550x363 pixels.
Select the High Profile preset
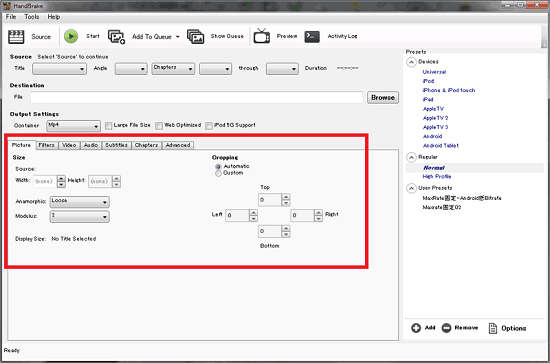(437, 176)
